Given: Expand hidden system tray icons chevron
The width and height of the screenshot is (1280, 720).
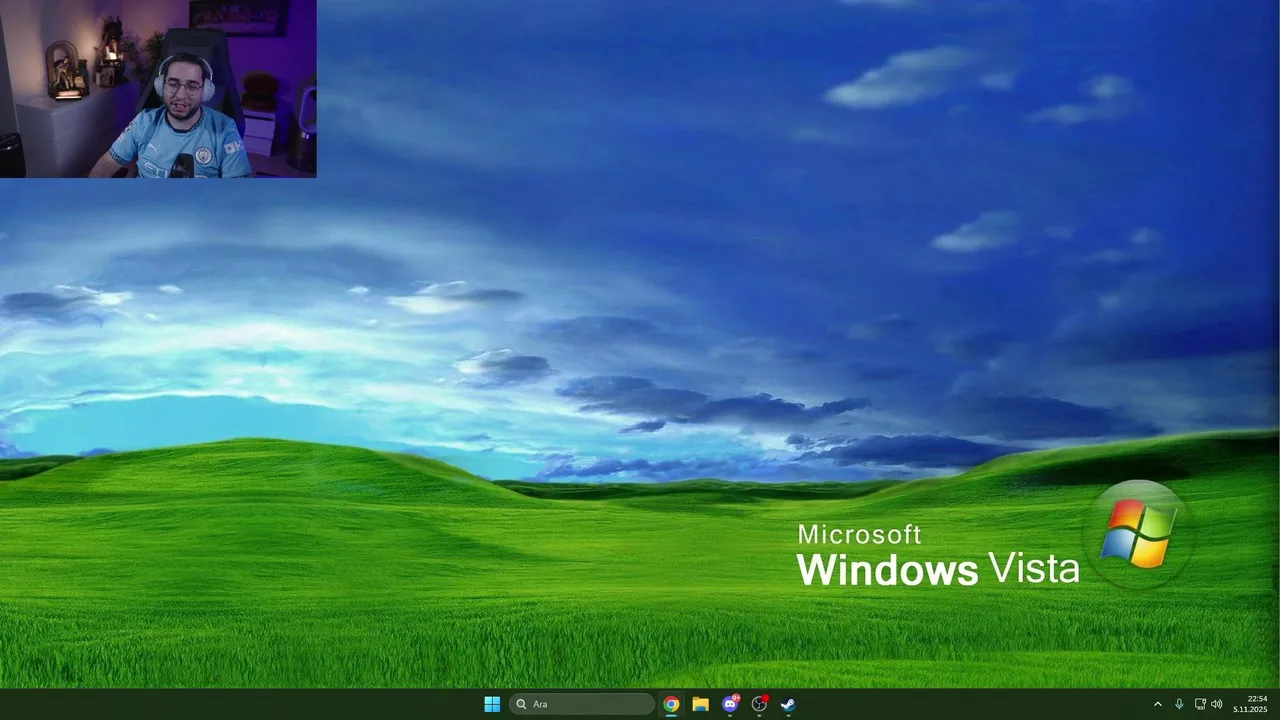Looking at the screenshot, I should coord(1158,704).
